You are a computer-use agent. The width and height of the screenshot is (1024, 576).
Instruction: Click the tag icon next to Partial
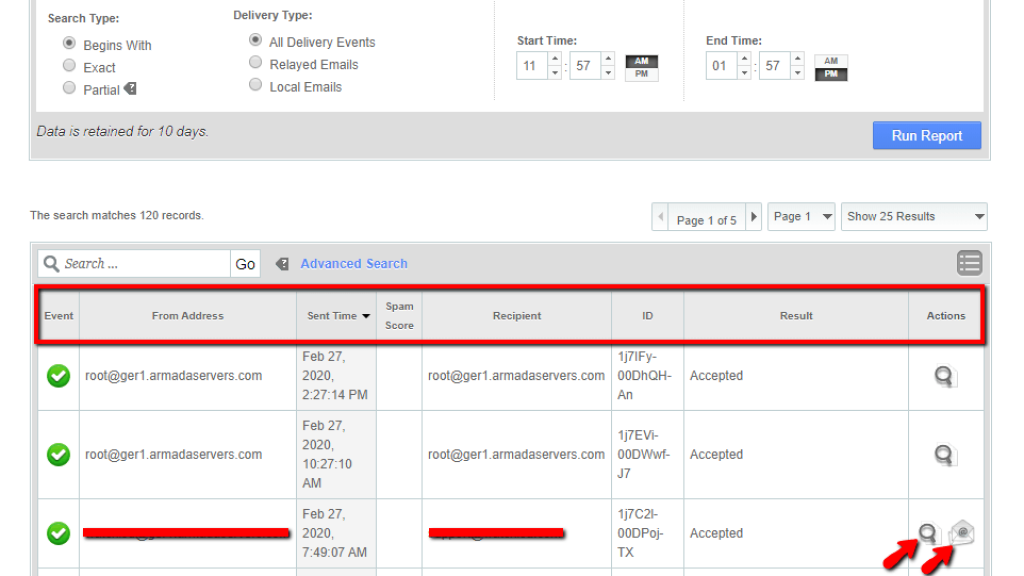(131, 88)
